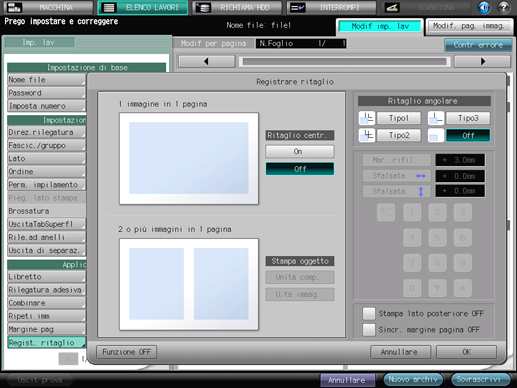
Task: Click Annullare in the bottom bar
Action: [x=347, y=380]
